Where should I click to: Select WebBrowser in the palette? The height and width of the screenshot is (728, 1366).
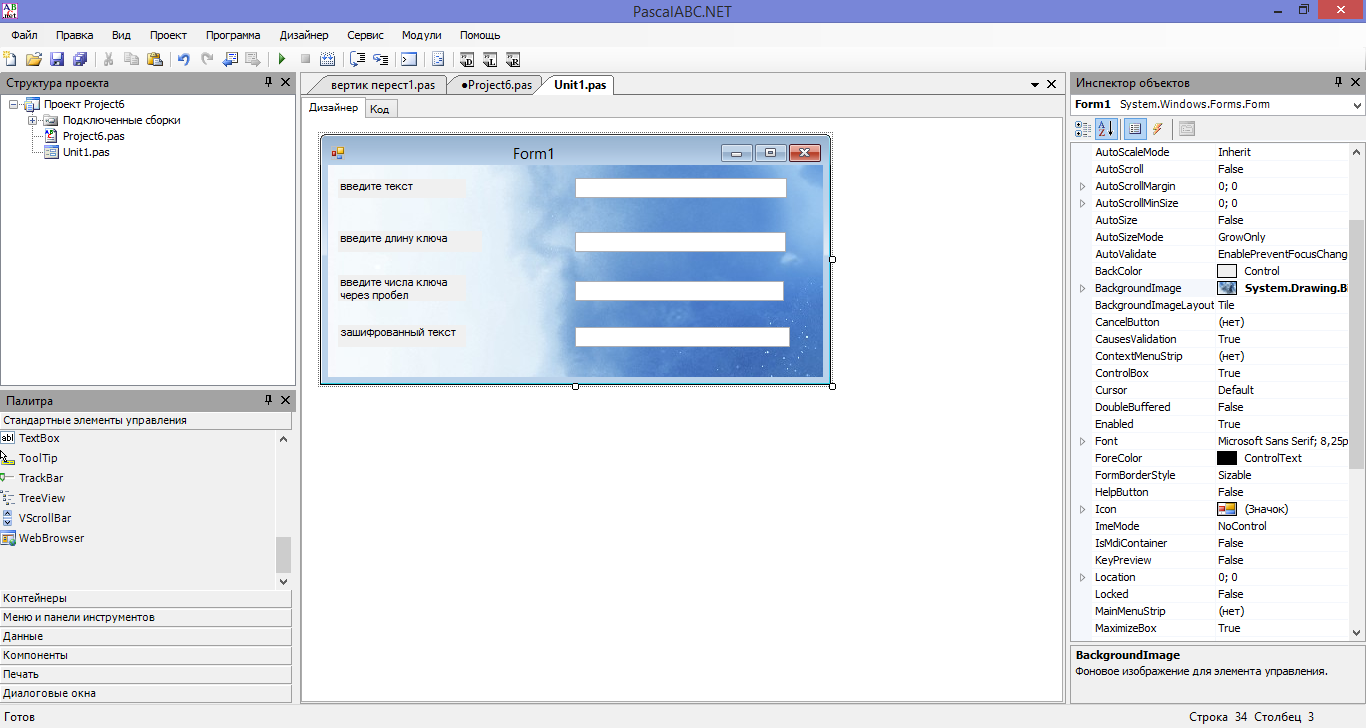(51, 538)
